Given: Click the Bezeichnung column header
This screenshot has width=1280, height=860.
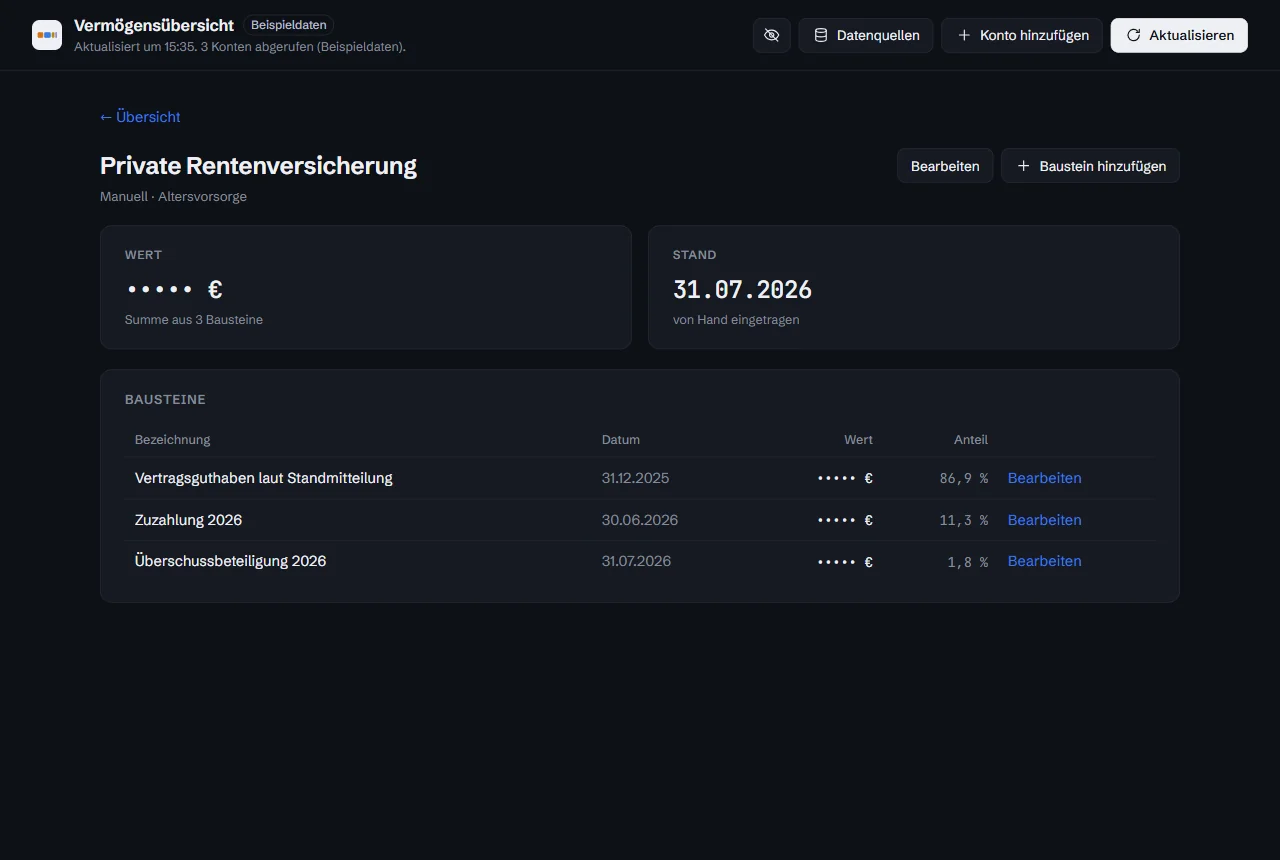Looking at the screenshot, I should (x=173, y=439).
